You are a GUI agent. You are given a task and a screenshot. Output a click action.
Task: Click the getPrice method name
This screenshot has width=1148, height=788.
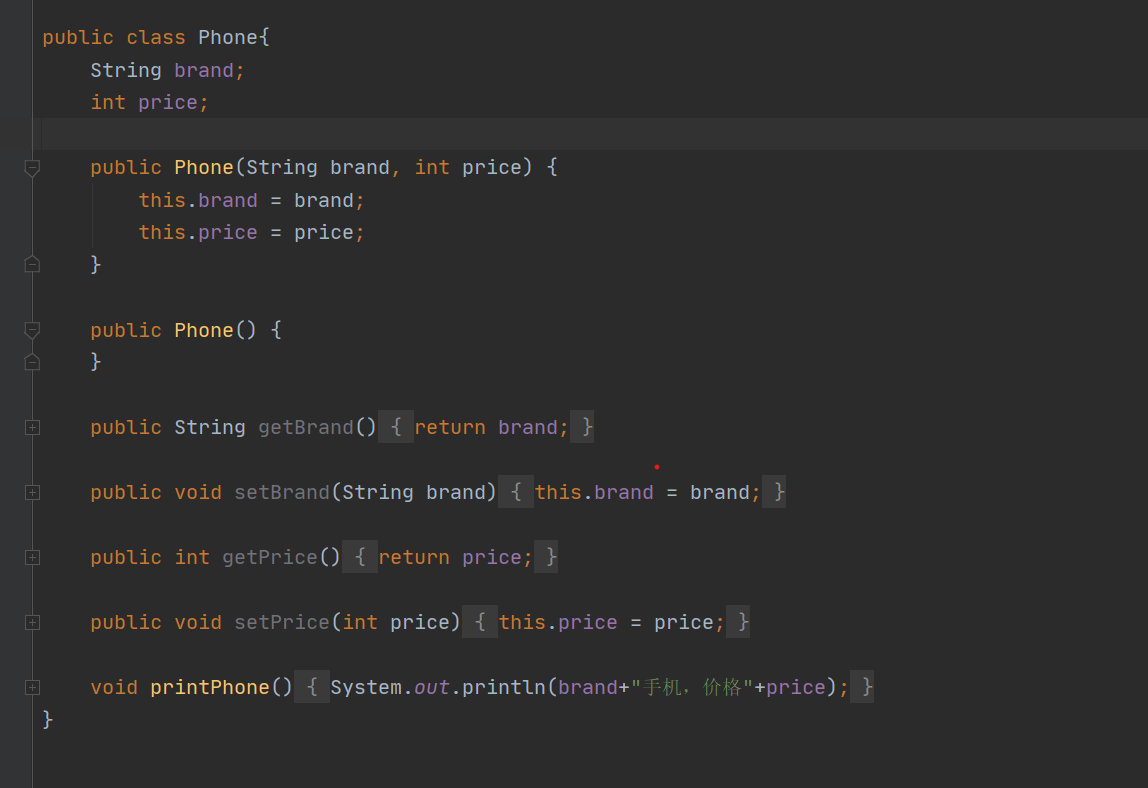(x=270, y=557)
